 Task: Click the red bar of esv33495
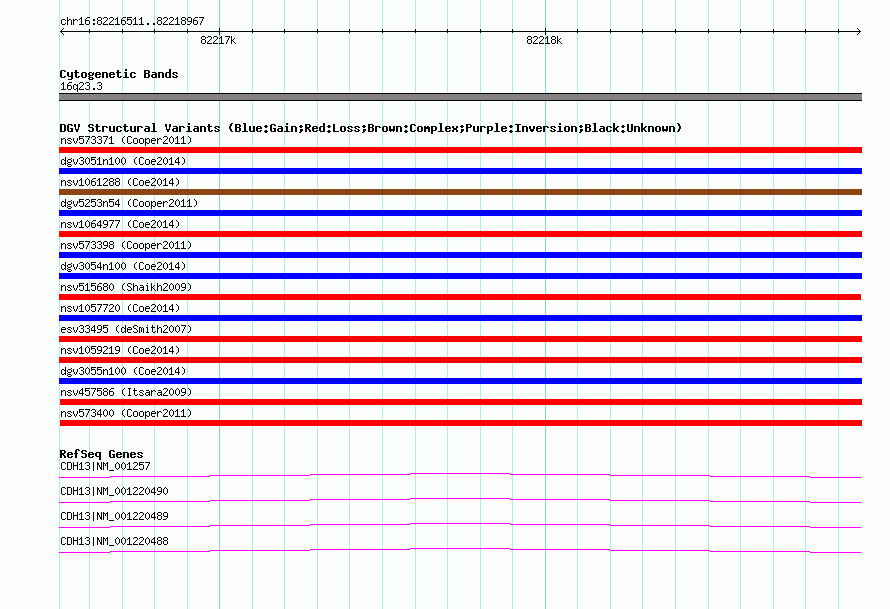(x=460, y=339)
